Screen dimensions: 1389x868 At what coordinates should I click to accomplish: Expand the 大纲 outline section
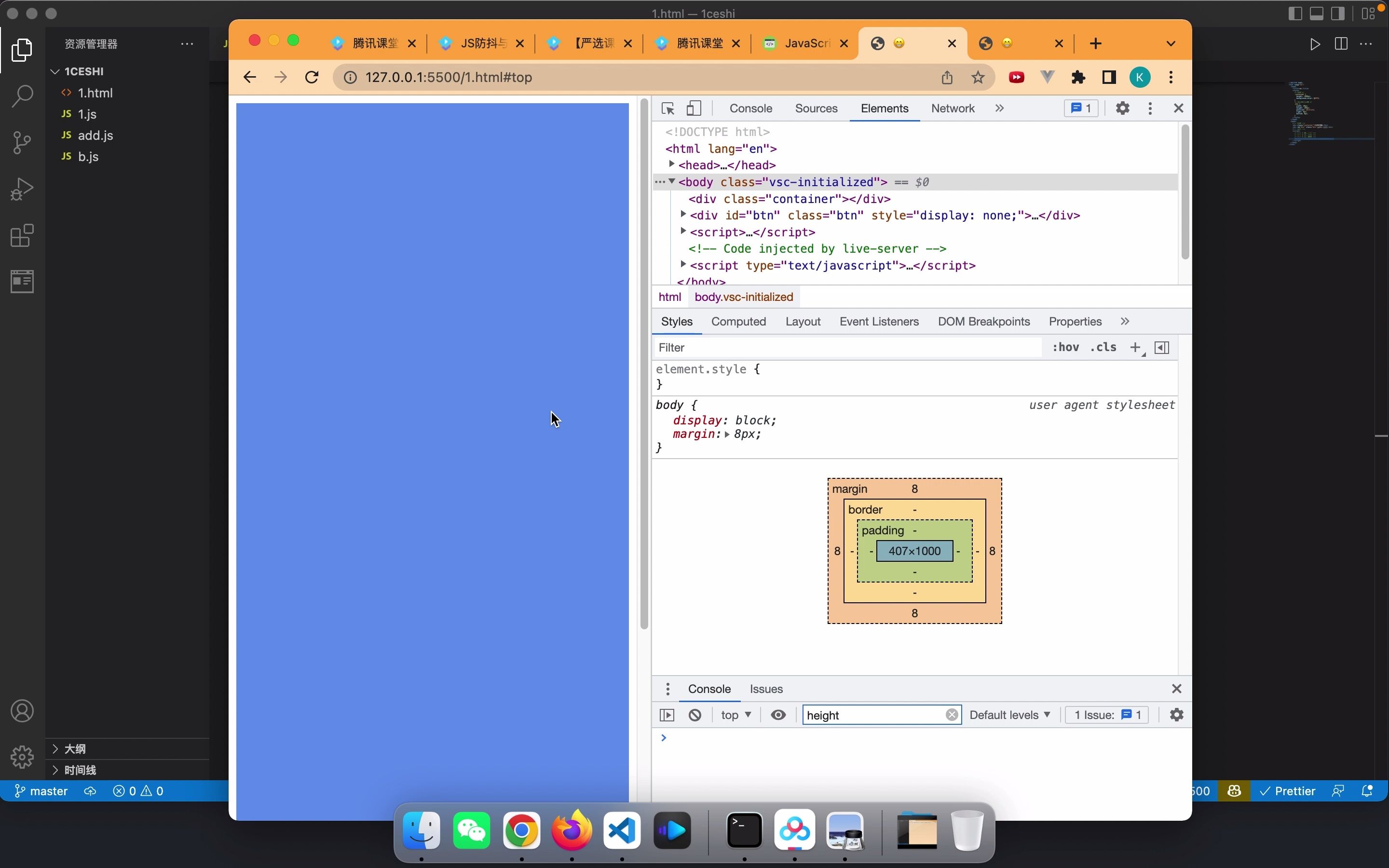click(x=75, y=748)
